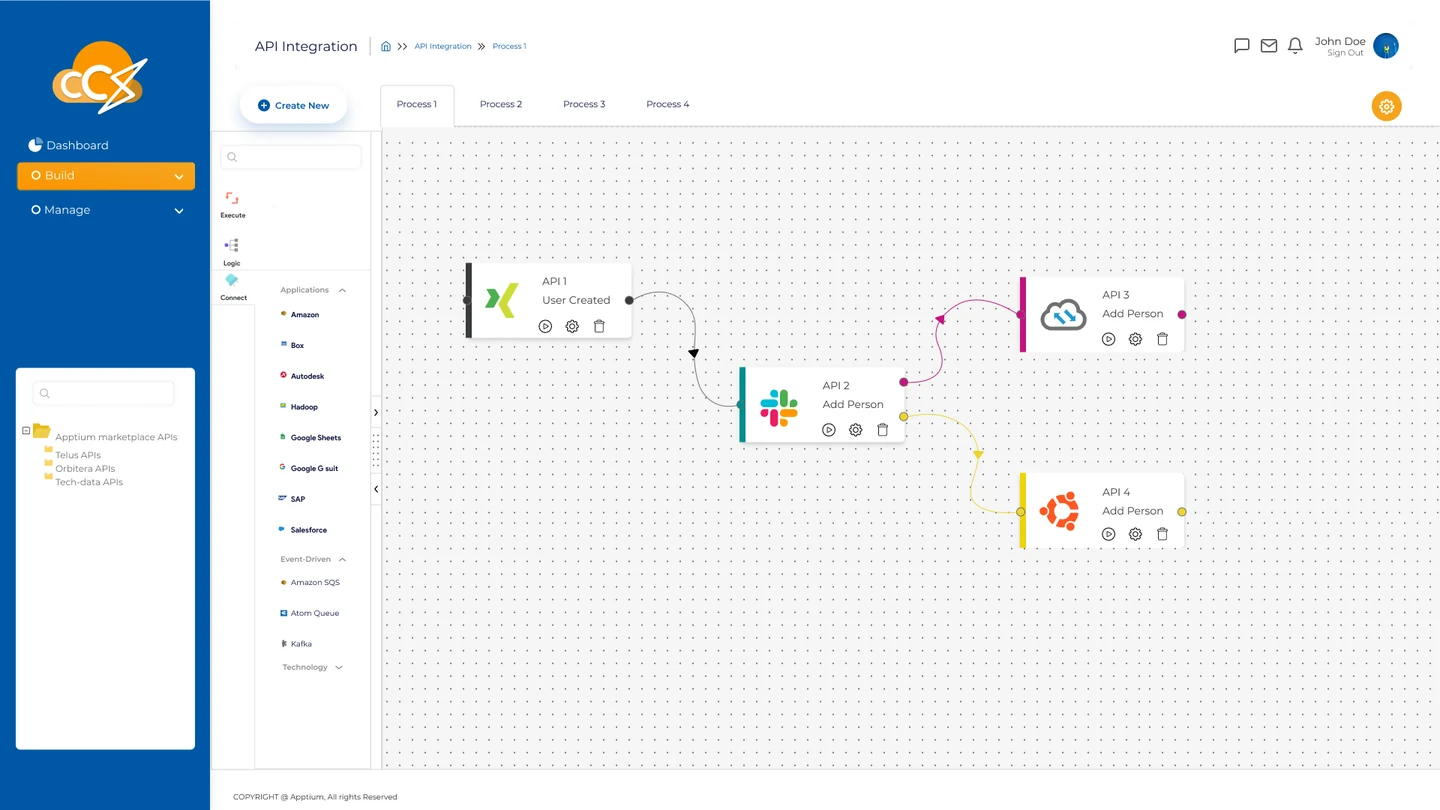Select the Connect tool

[233, 288]
